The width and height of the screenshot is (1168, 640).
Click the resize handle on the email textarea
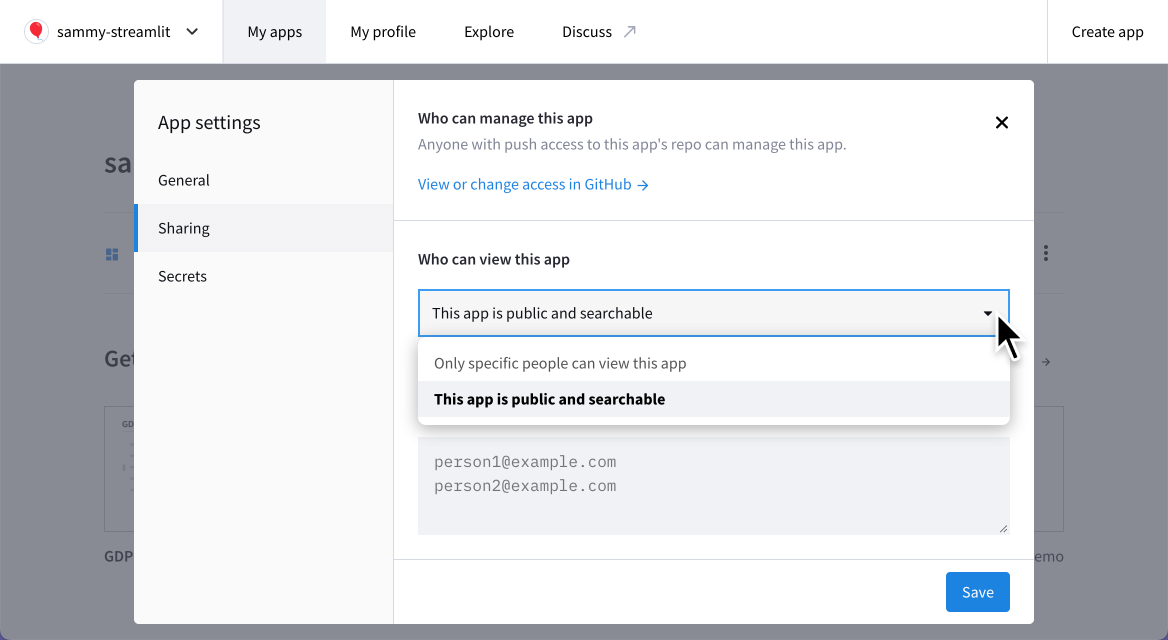pos(1003,528)
